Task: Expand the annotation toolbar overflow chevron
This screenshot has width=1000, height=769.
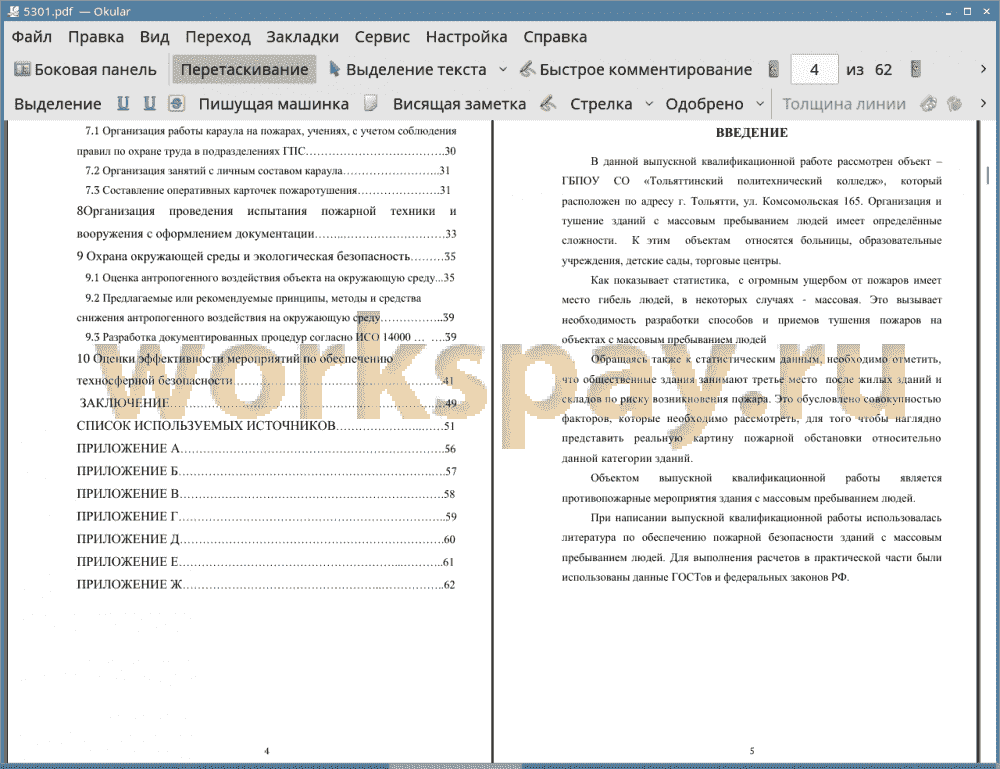Action: point(983,103)
